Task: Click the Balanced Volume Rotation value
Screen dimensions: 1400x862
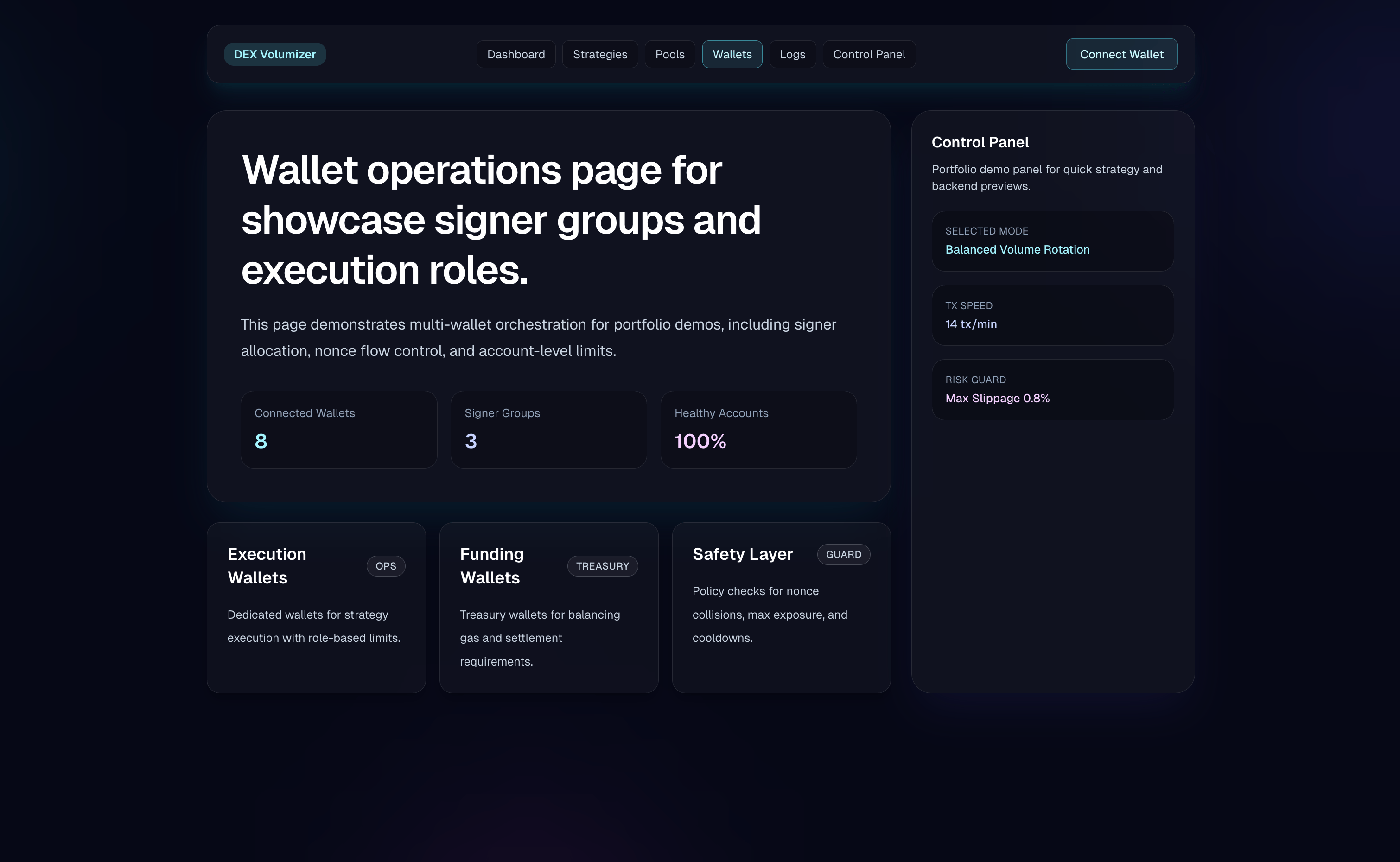Action: click(1018, 249)
